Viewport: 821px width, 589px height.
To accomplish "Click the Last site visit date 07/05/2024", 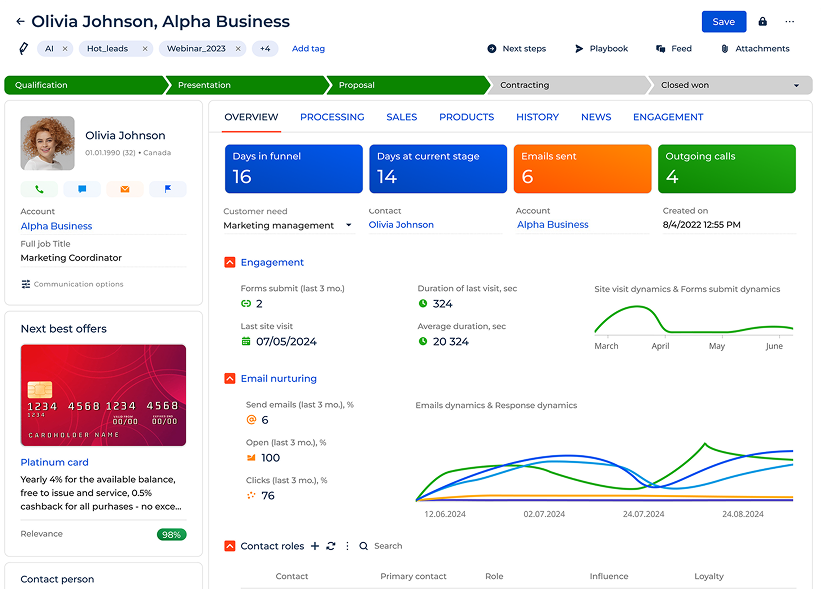I will 286,342.
